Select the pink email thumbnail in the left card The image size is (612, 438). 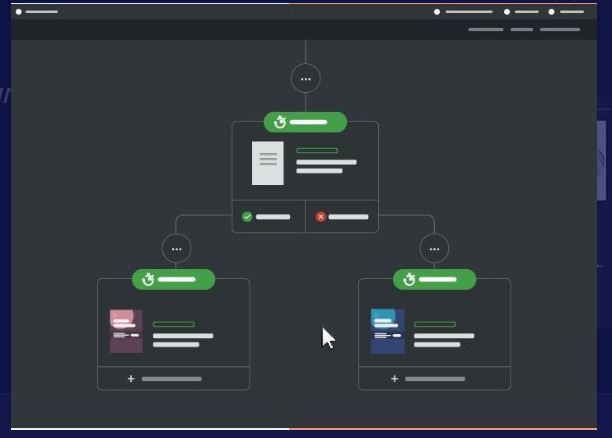(126, 331)
